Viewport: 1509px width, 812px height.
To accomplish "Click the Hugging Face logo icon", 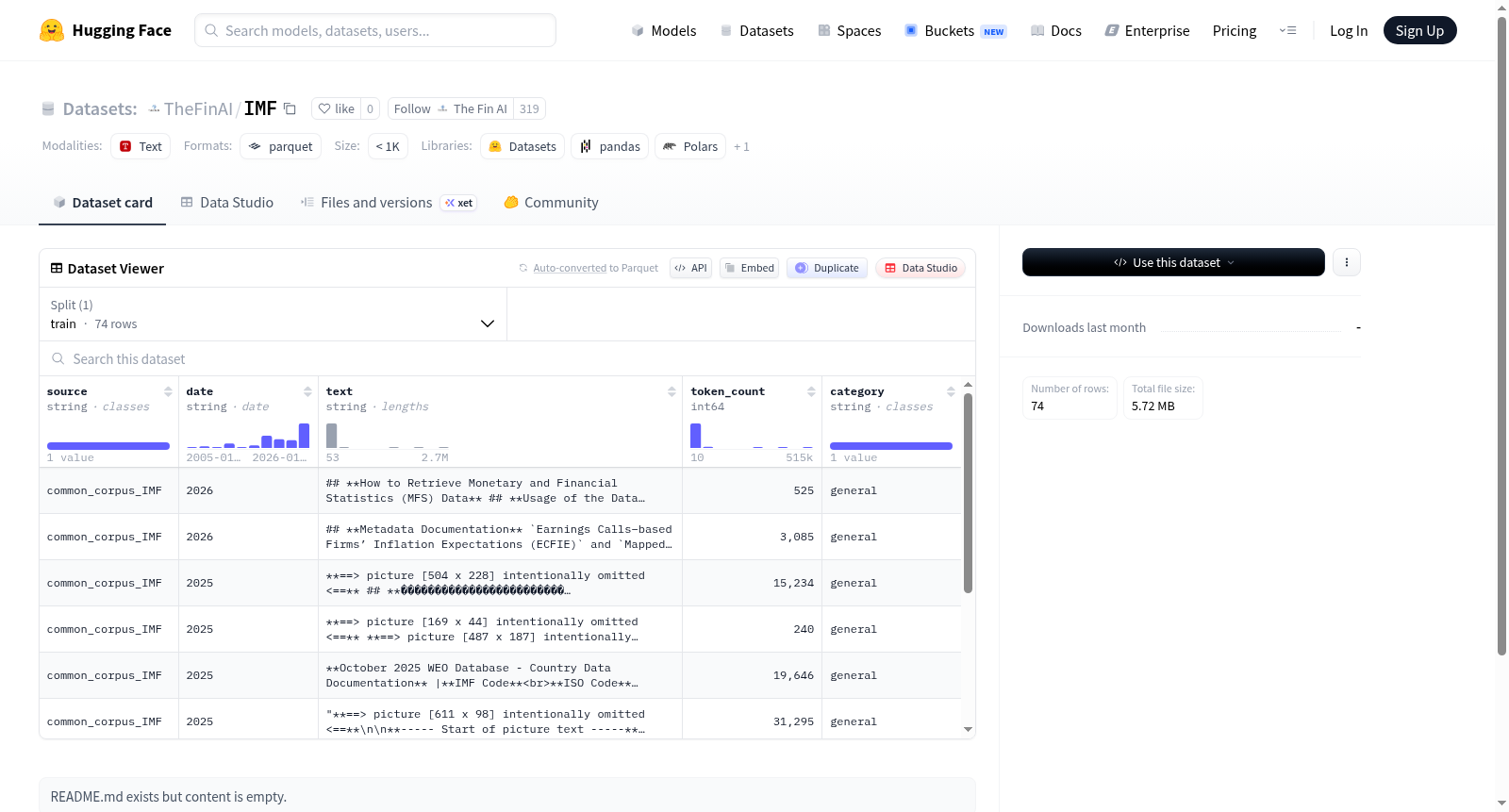I will [52, 30].
